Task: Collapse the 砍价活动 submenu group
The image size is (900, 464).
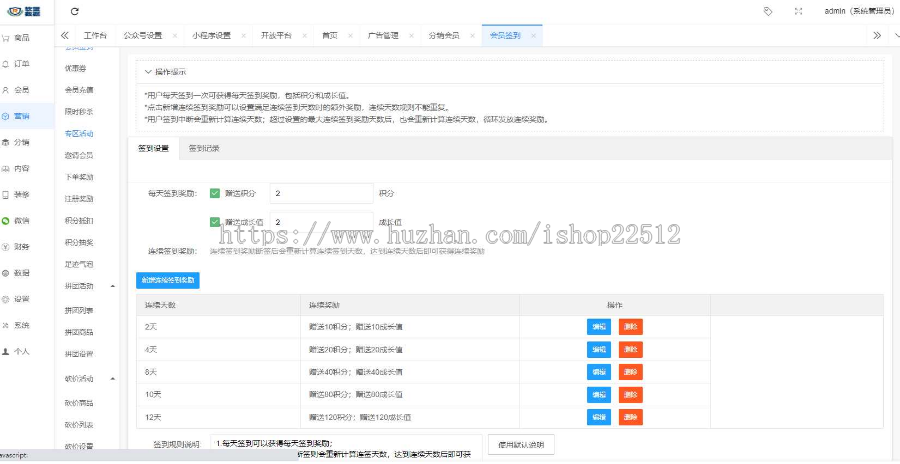Action: coord(112,379)
